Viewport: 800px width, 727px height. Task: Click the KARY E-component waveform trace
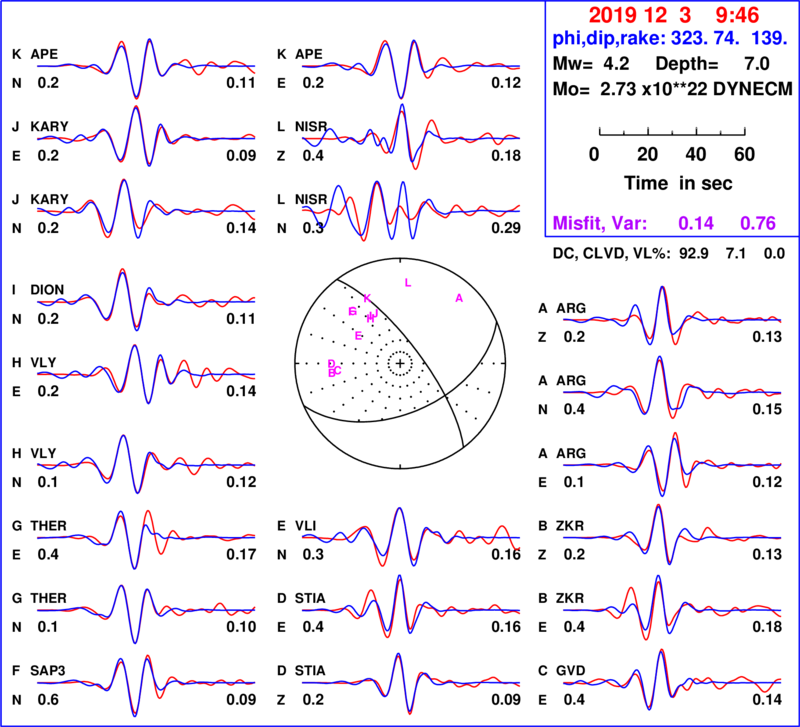click(146, 136)
